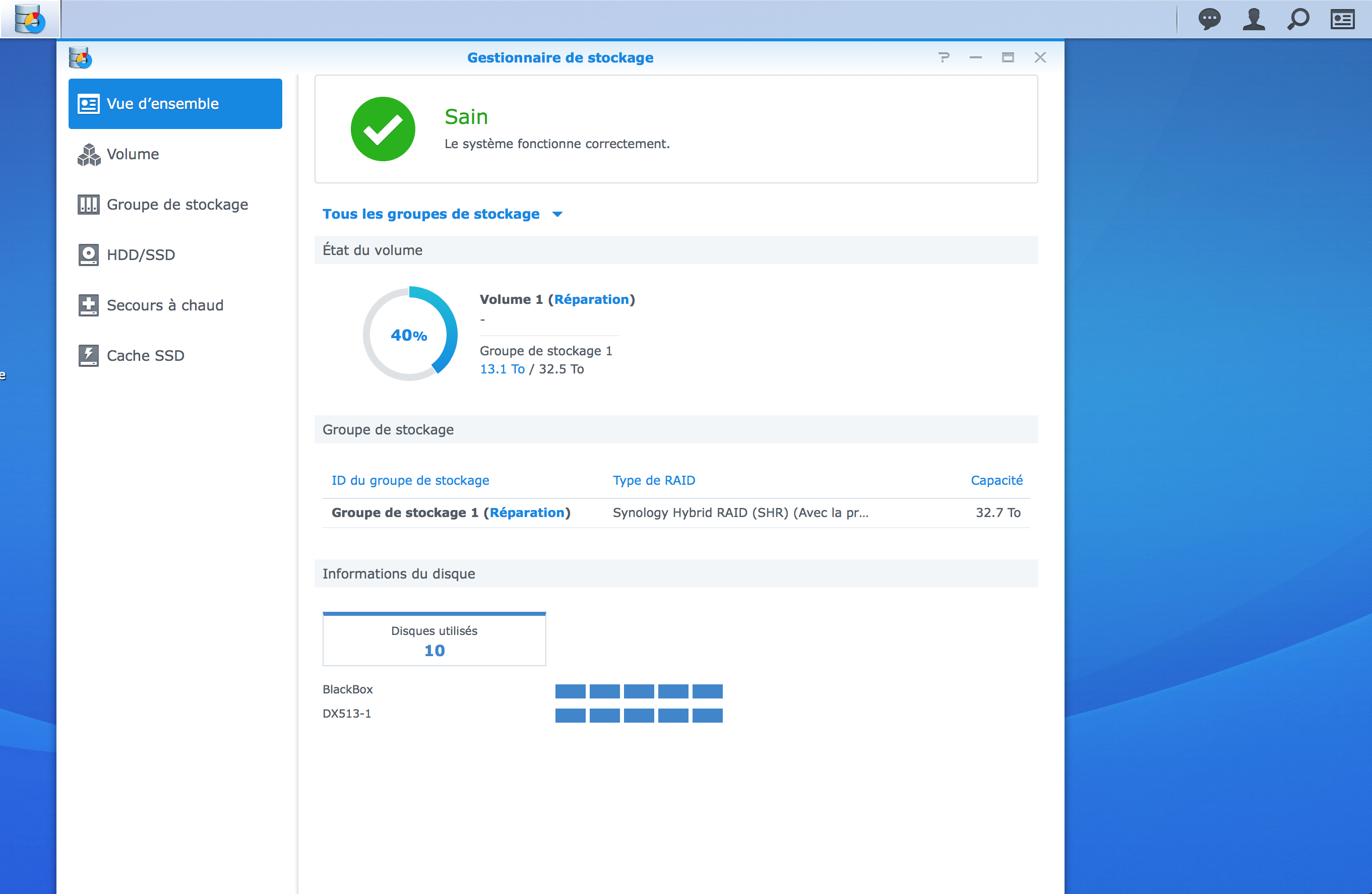Switch to the Volume section
Viewport: 1372px width, 894px height.
click(133, 154)
